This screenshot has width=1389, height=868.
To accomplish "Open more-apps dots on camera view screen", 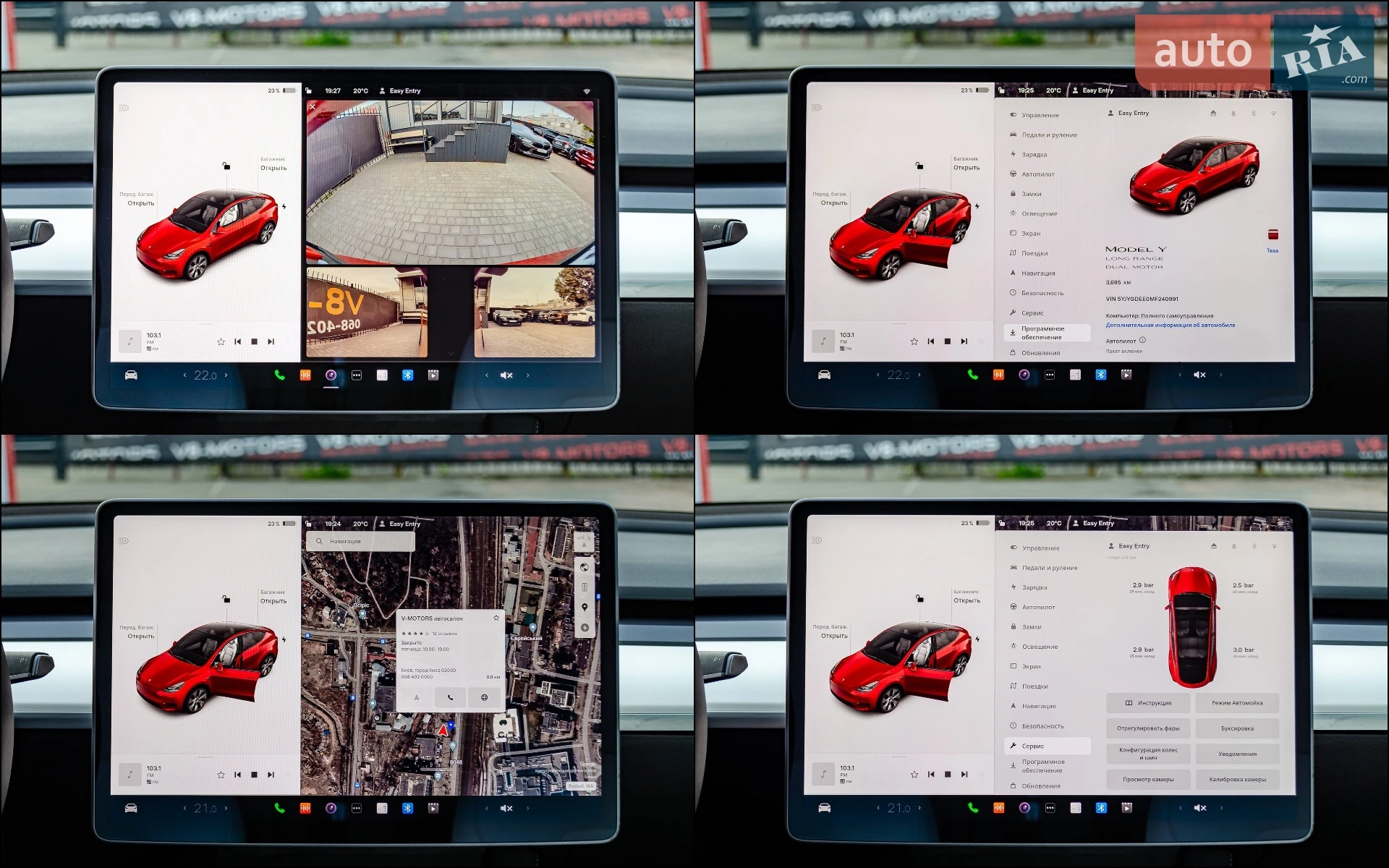I will (357, 375).
